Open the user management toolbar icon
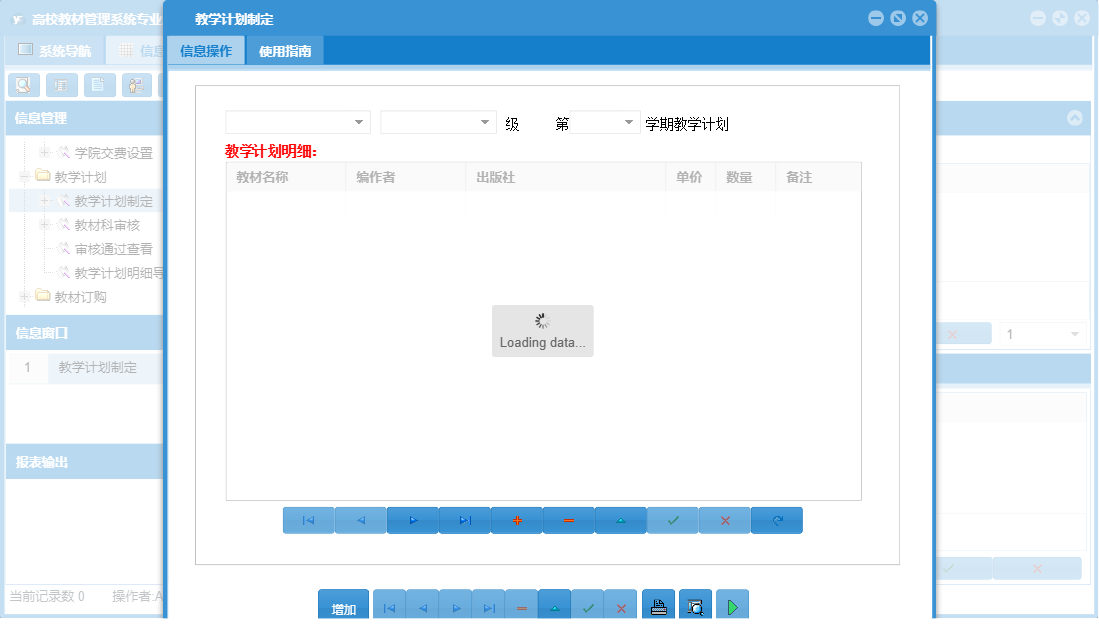This screenshot has height=635, width=1099. [x=135, y=85]
